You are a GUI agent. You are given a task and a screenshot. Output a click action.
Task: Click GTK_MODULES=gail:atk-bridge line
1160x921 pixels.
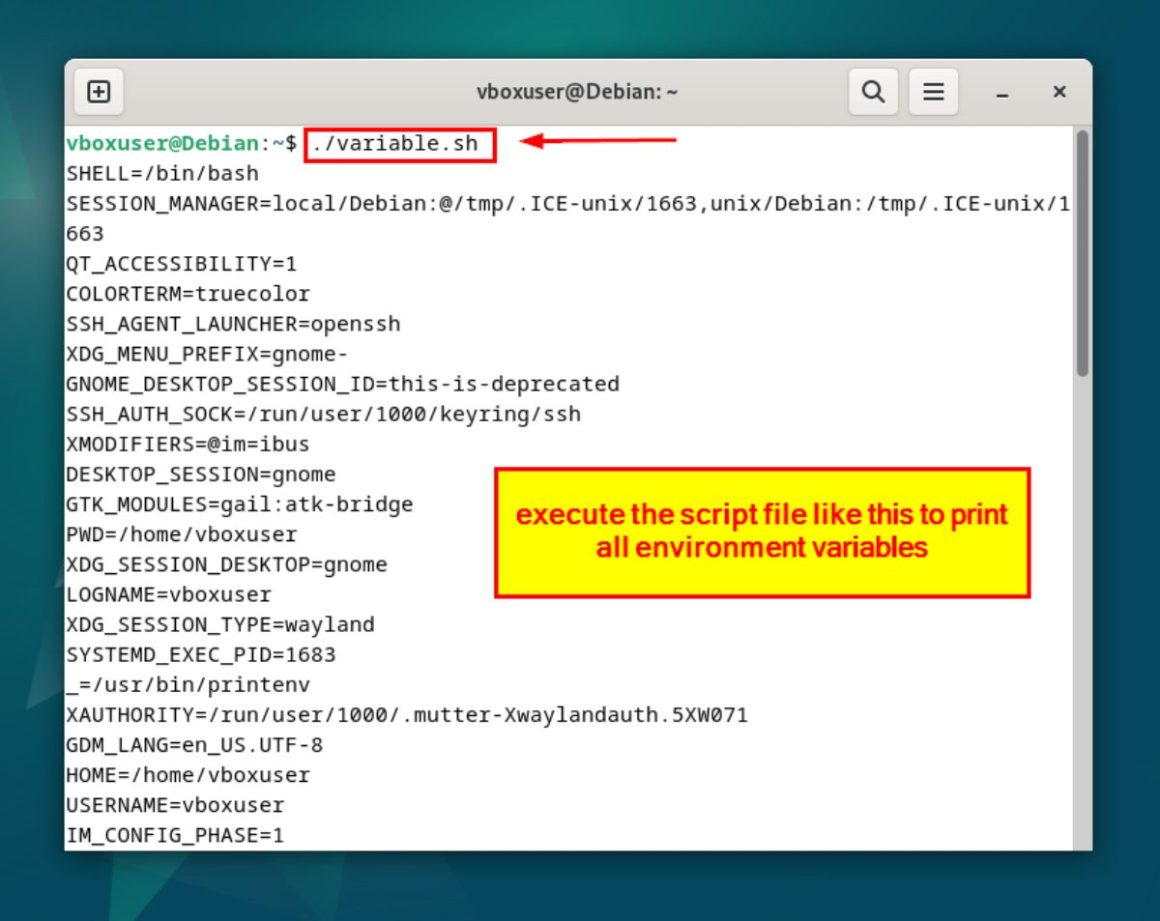[x=240, y=505]
